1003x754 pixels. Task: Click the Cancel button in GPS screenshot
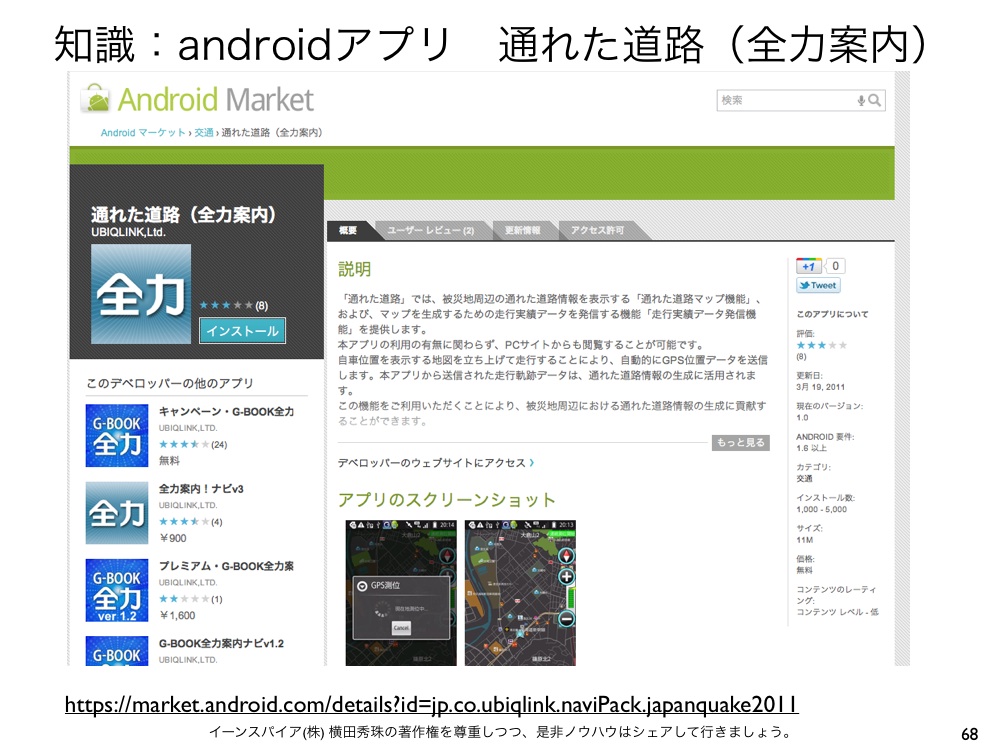tap(401, 628)
